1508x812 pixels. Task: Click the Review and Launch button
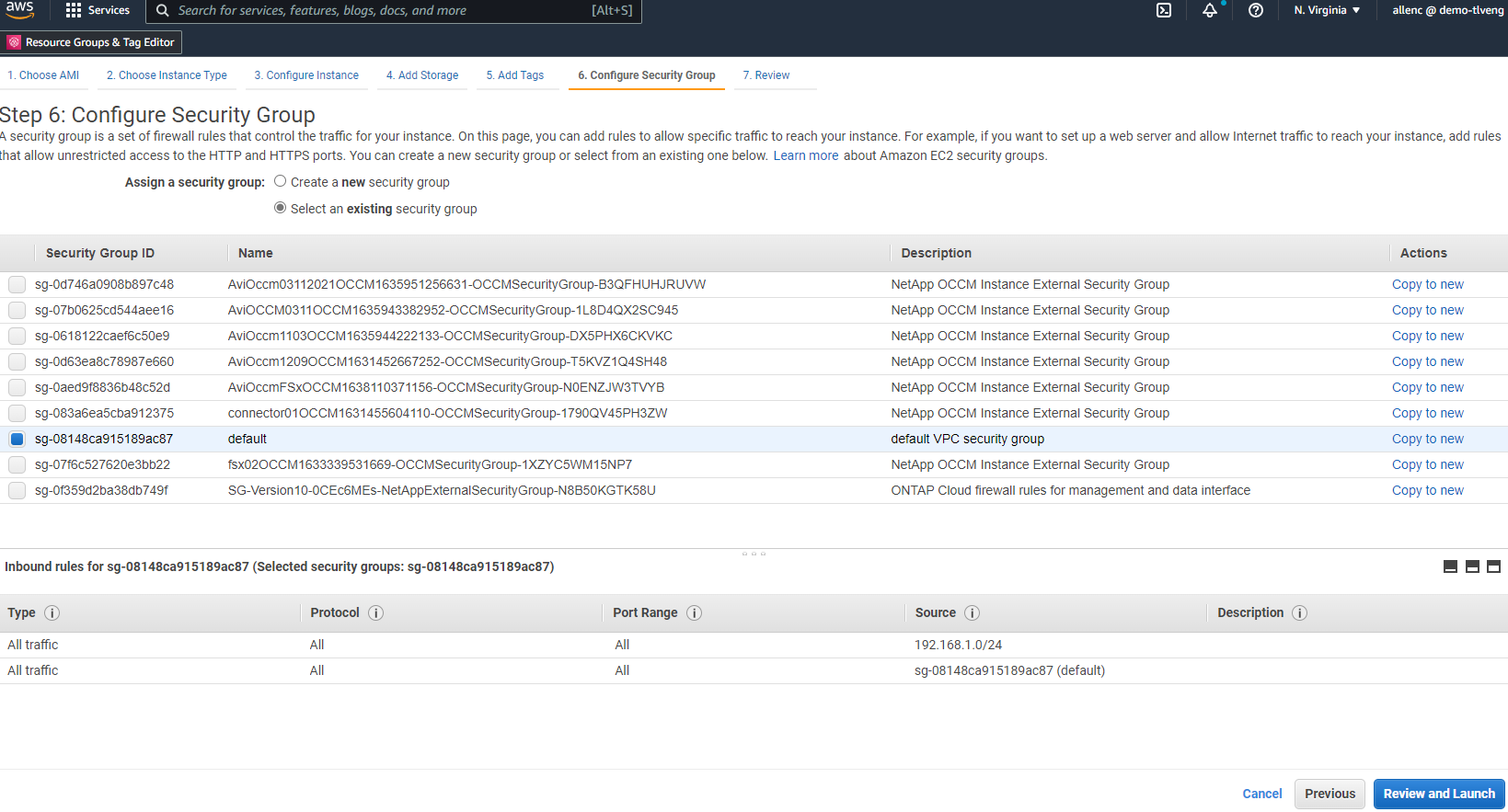[x=1439, y=794]
